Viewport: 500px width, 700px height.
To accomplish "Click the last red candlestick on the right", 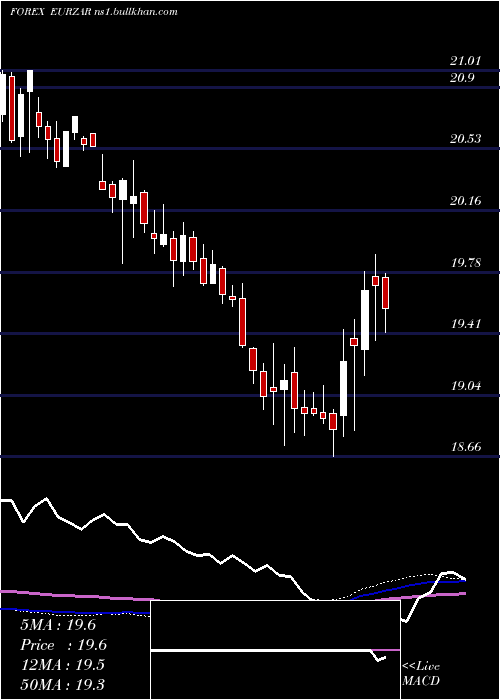I will [385, 293].
